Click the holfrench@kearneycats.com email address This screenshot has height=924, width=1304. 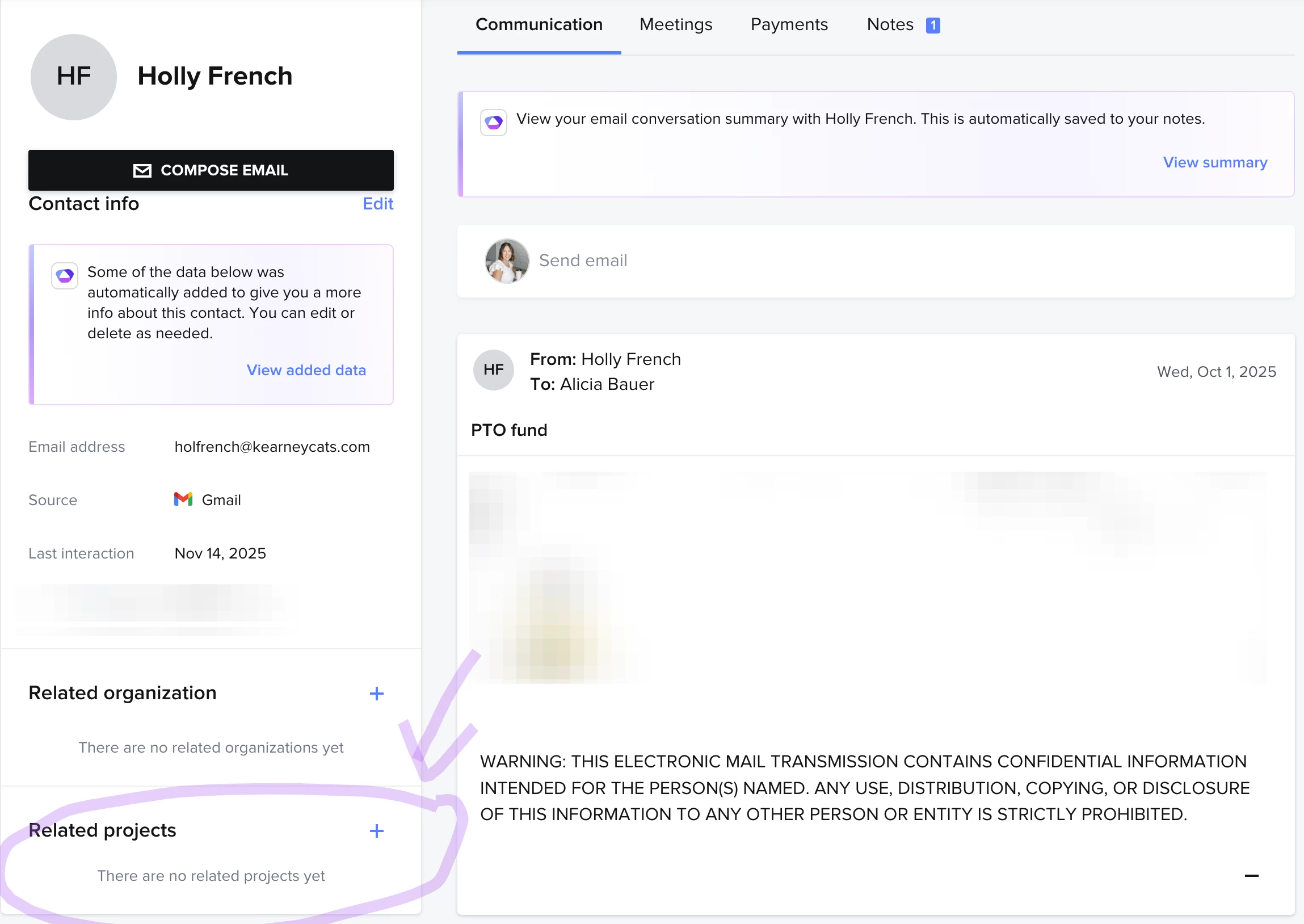pyautogui.click(x=272, y=447)
